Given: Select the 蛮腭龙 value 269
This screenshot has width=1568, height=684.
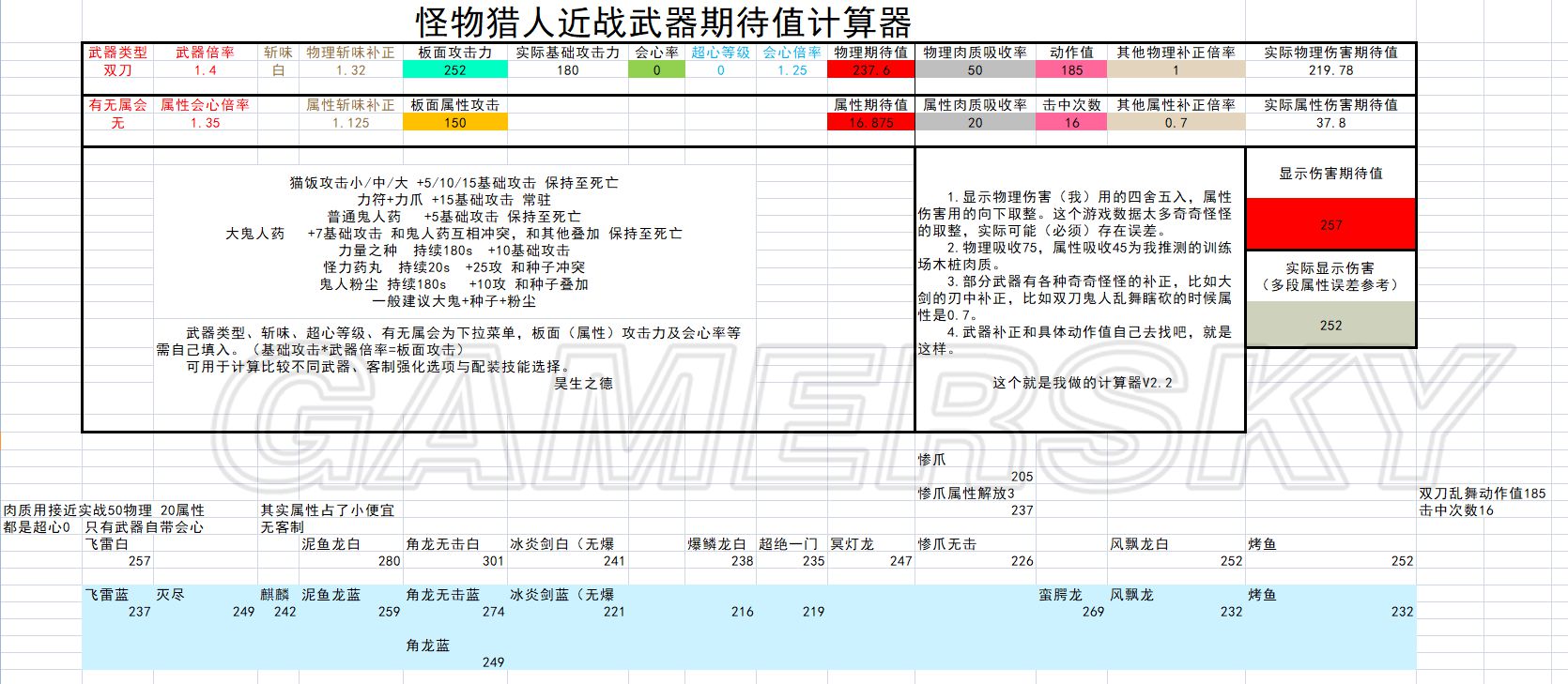Looking at the screenshot, I should 1093,612.
